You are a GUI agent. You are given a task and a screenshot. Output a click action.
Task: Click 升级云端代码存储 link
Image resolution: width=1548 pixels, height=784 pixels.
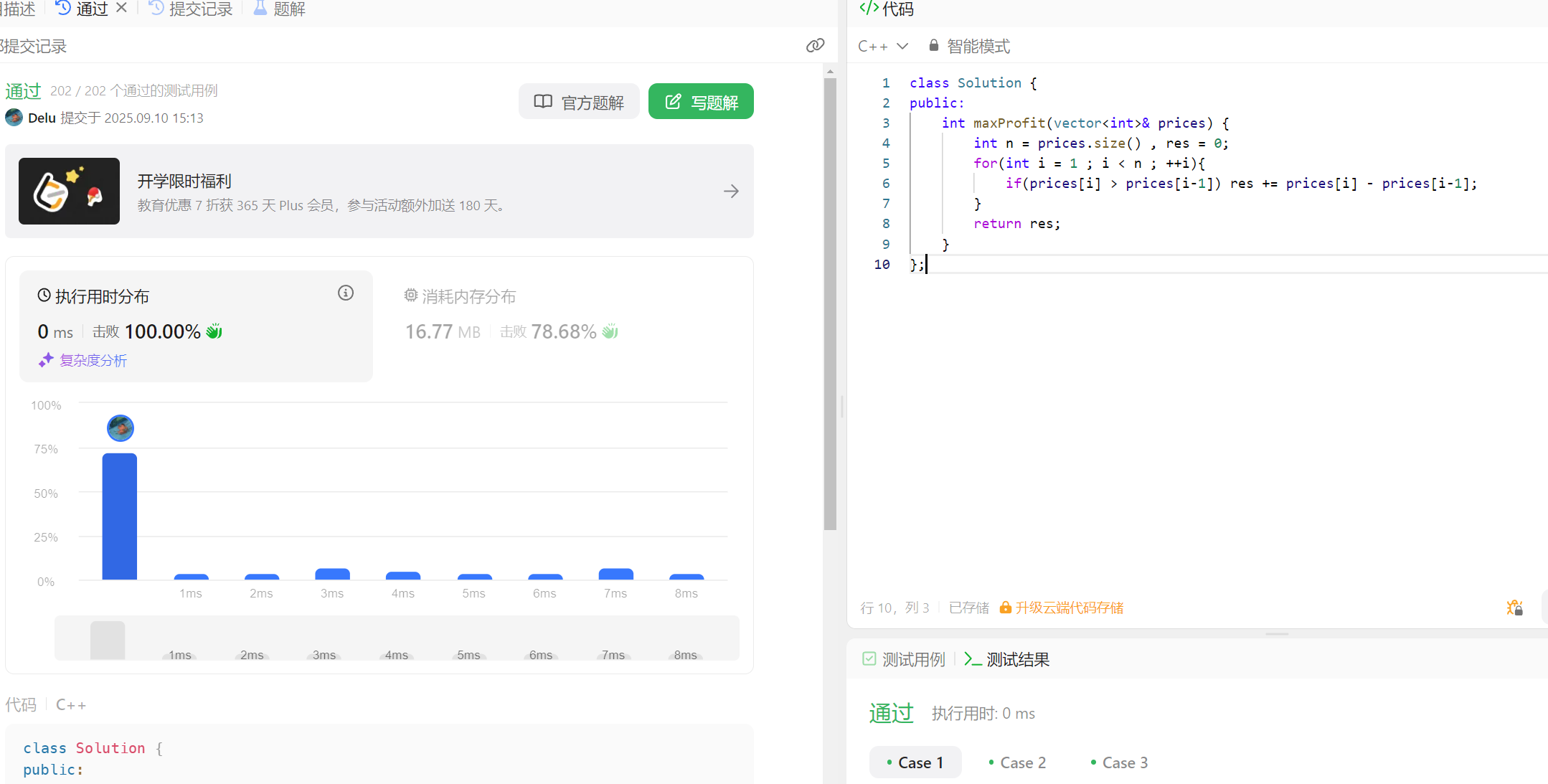coord(1062,608)
